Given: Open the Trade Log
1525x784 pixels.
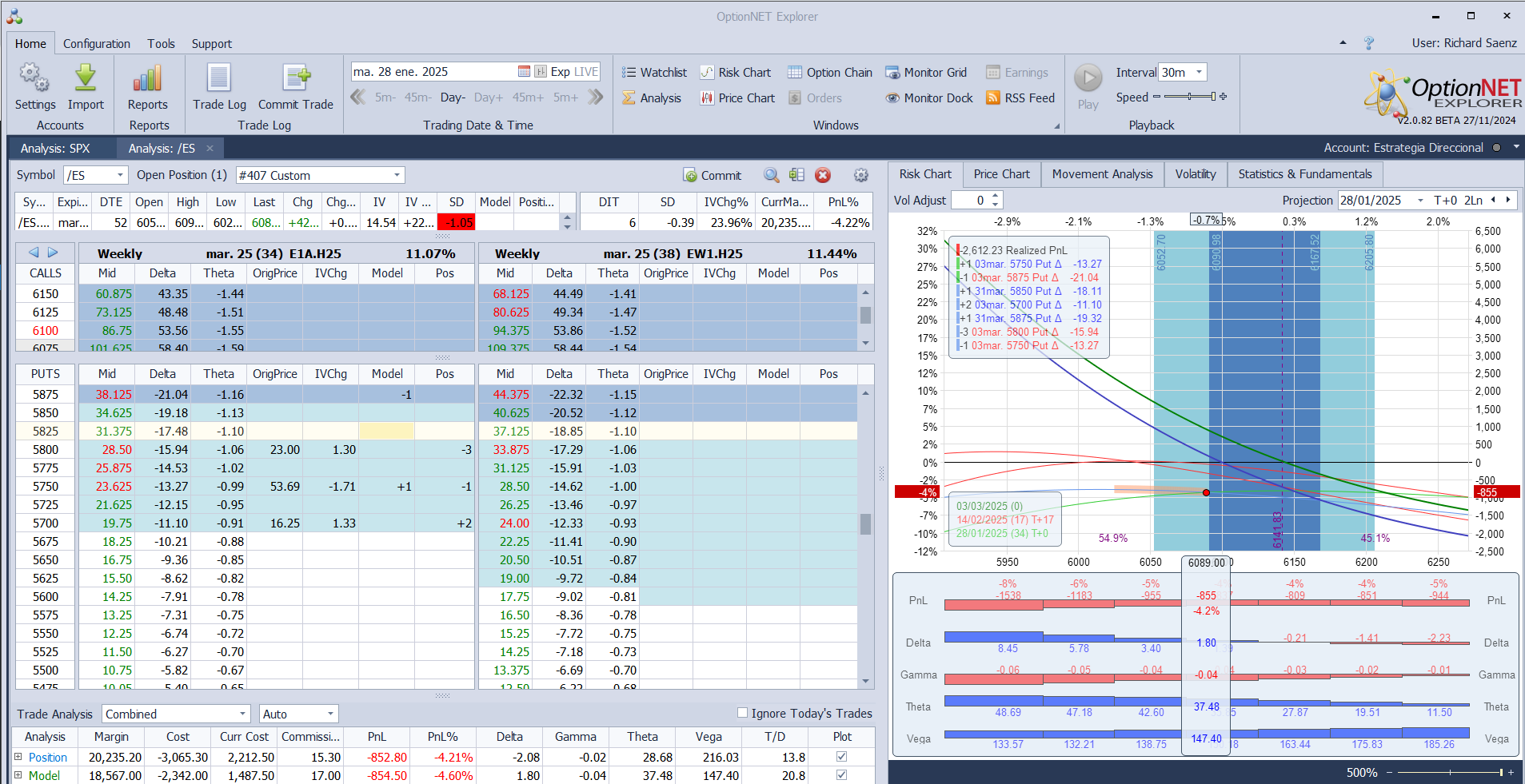Looking at the screenshot, I should point(219,86).
